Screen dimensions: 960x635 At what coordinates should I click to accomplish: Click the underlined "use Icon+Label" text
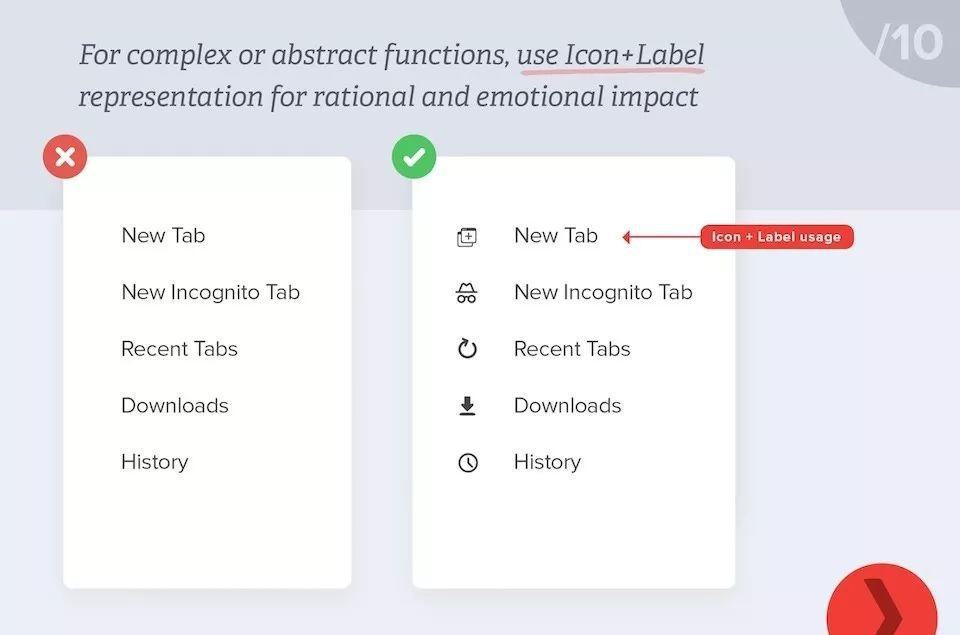click(x=610, y=55)
